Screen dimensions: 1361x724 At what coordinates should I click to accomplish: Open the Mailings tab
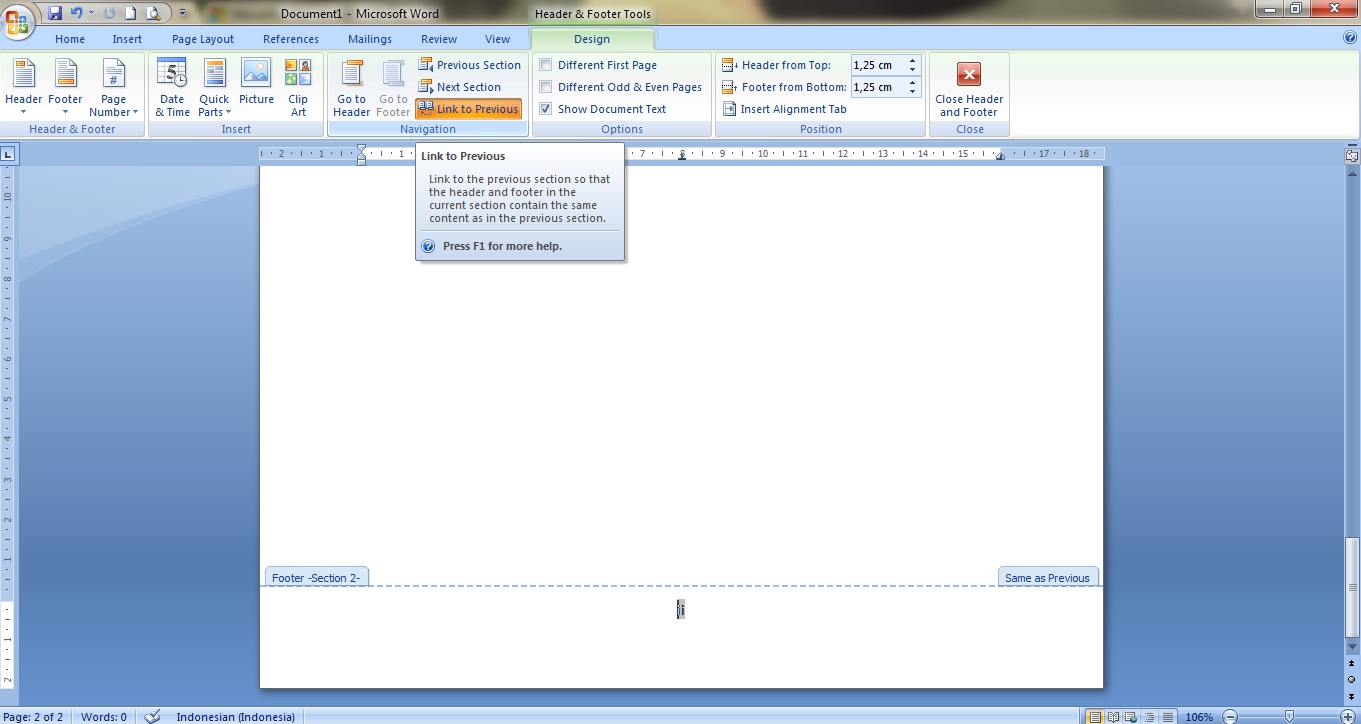coord(370,39)
